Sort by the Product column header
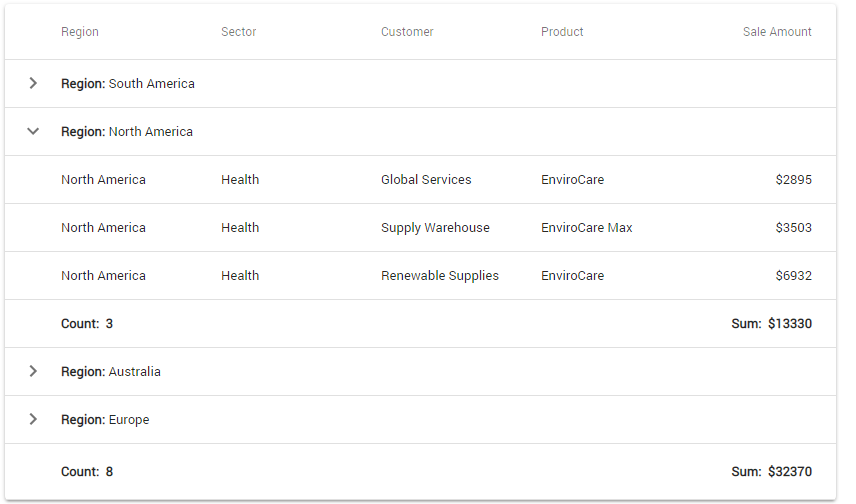Screen dimensions: 856x504 [x=562, y=32]
